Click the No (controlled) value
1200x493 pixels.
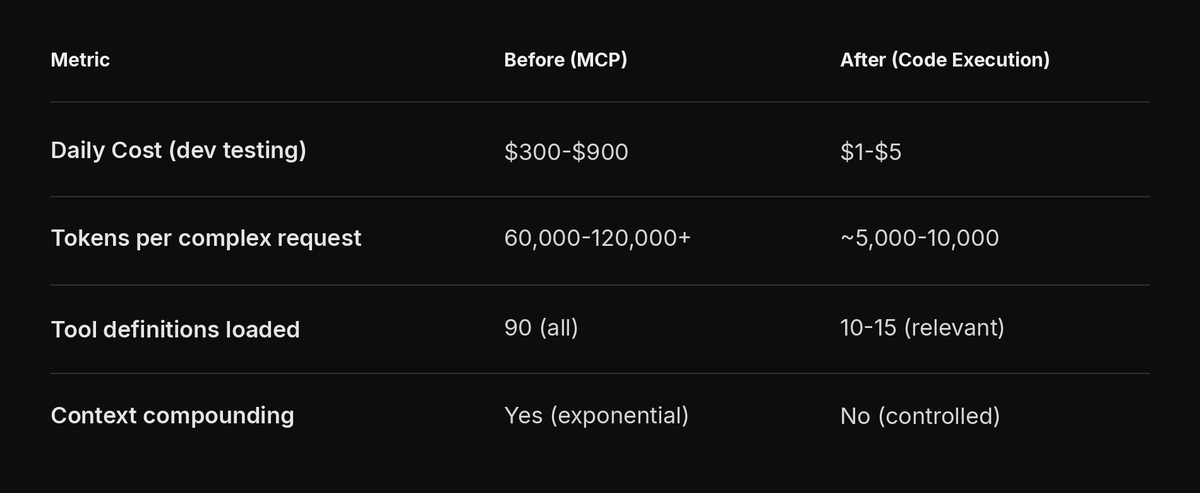tap(920, 415)
